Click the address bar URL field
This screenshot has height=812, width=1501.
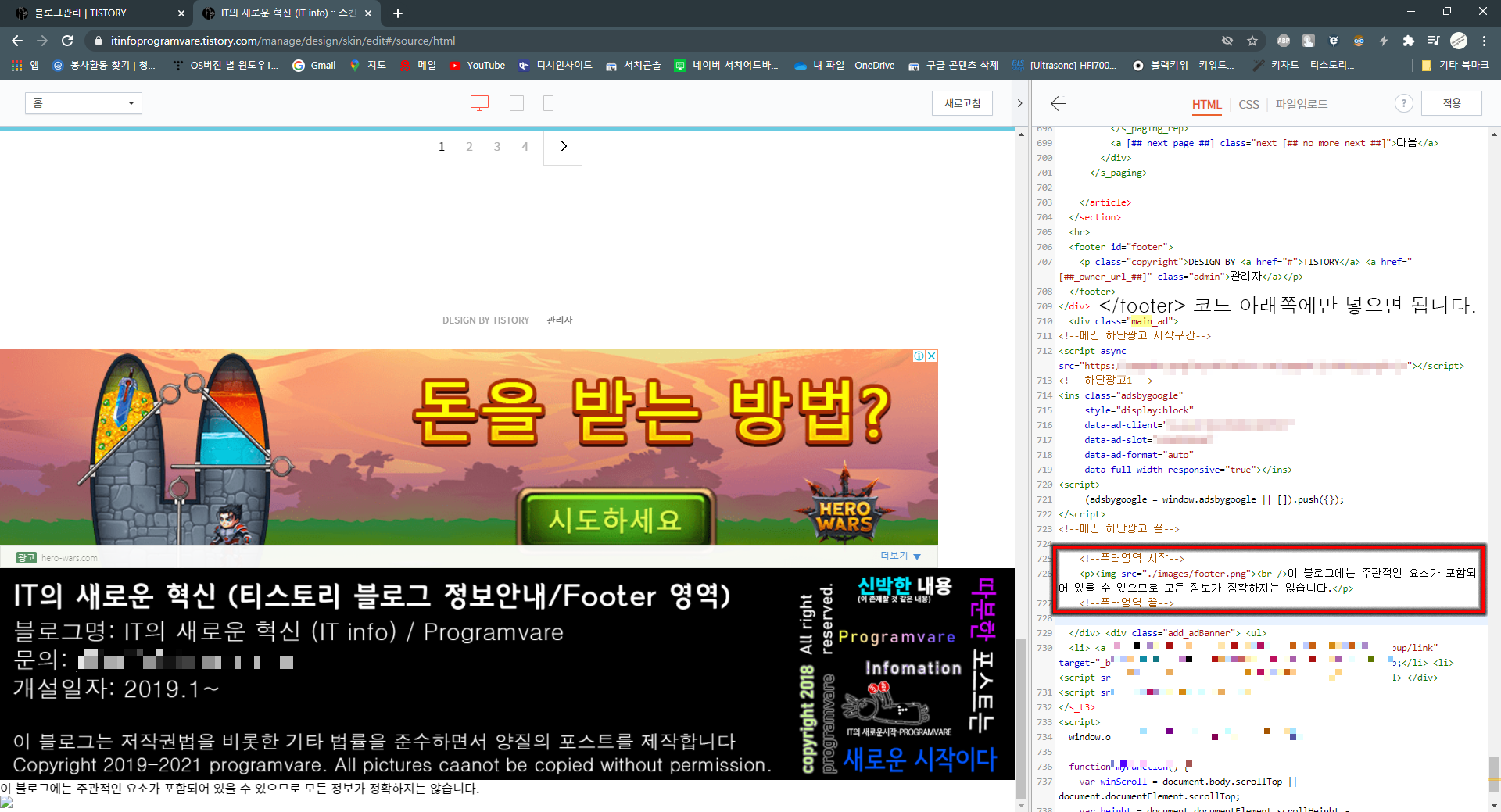[657, 41]
